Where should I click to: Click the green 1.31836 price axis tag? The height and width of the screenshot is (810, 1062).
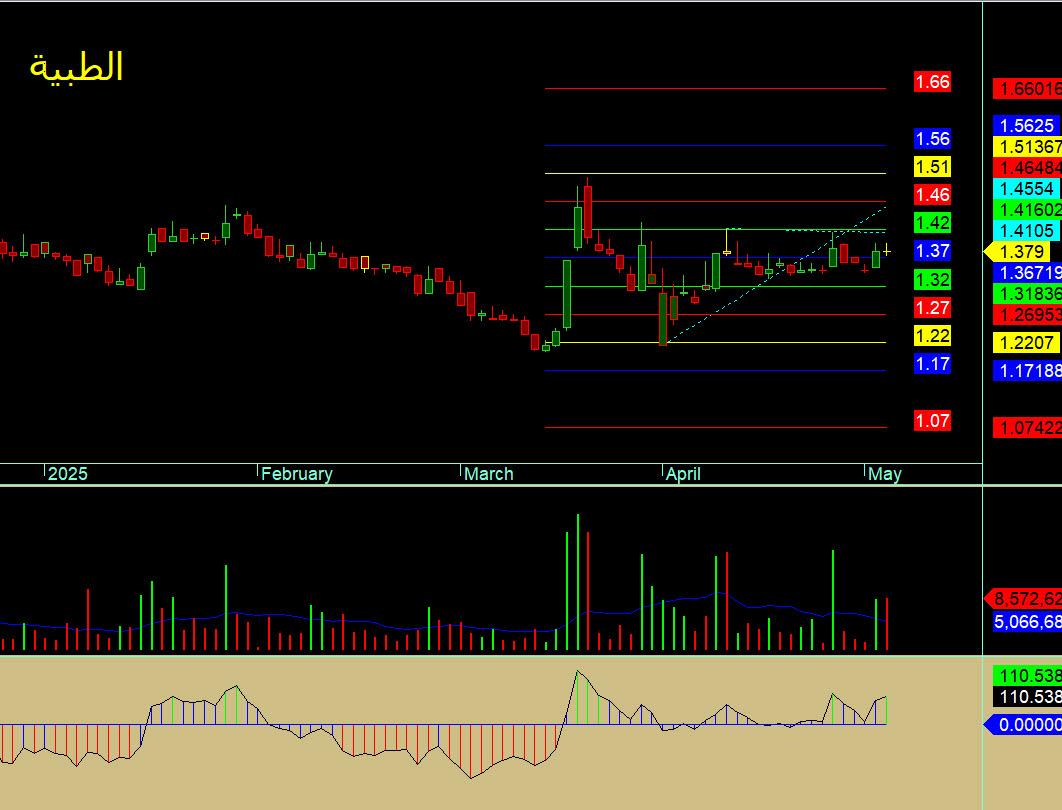coord(1027,293)
